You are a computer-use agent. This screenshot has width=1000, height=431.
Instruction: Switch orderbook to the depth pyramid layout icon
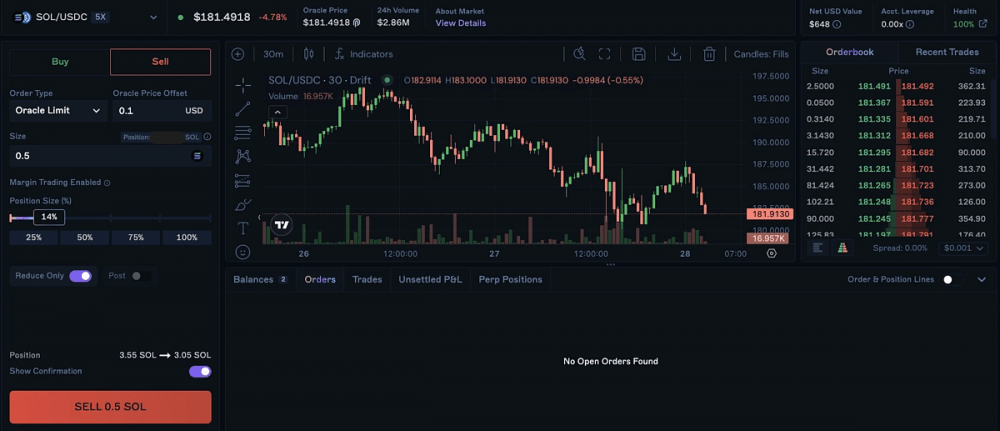tap(842, 247)
